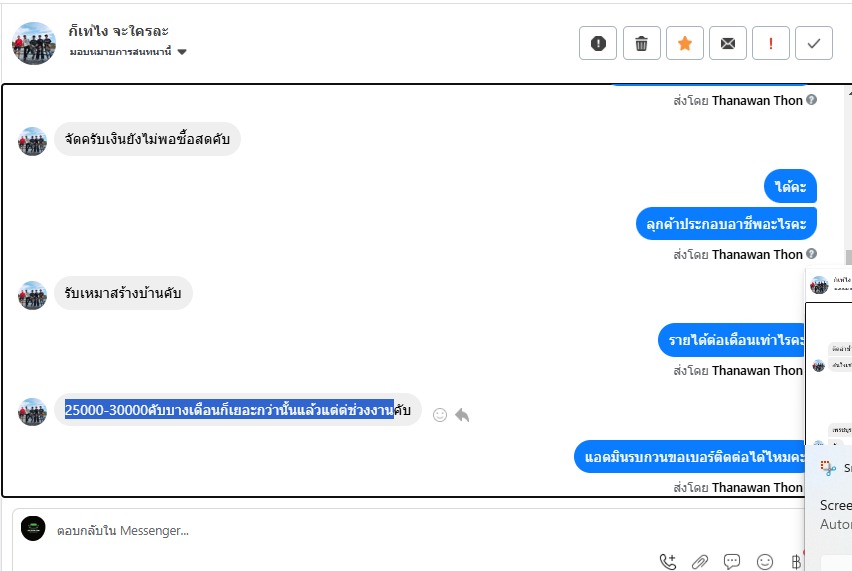
Task: Click the react emoji icon beside message
Action: (x=440, y=415)
